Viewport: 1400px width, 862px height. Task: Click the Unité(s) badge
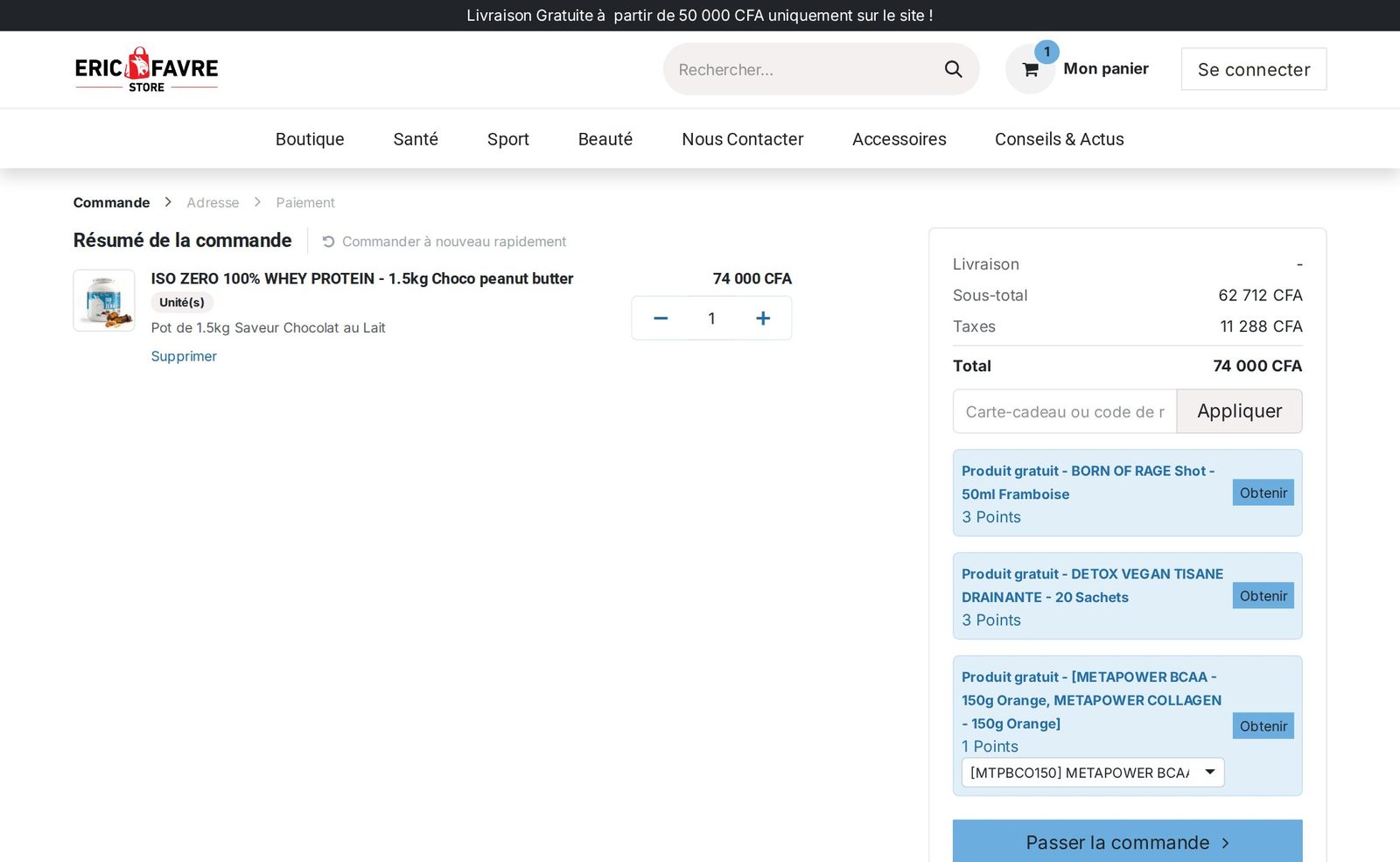[x=182, y=303]
